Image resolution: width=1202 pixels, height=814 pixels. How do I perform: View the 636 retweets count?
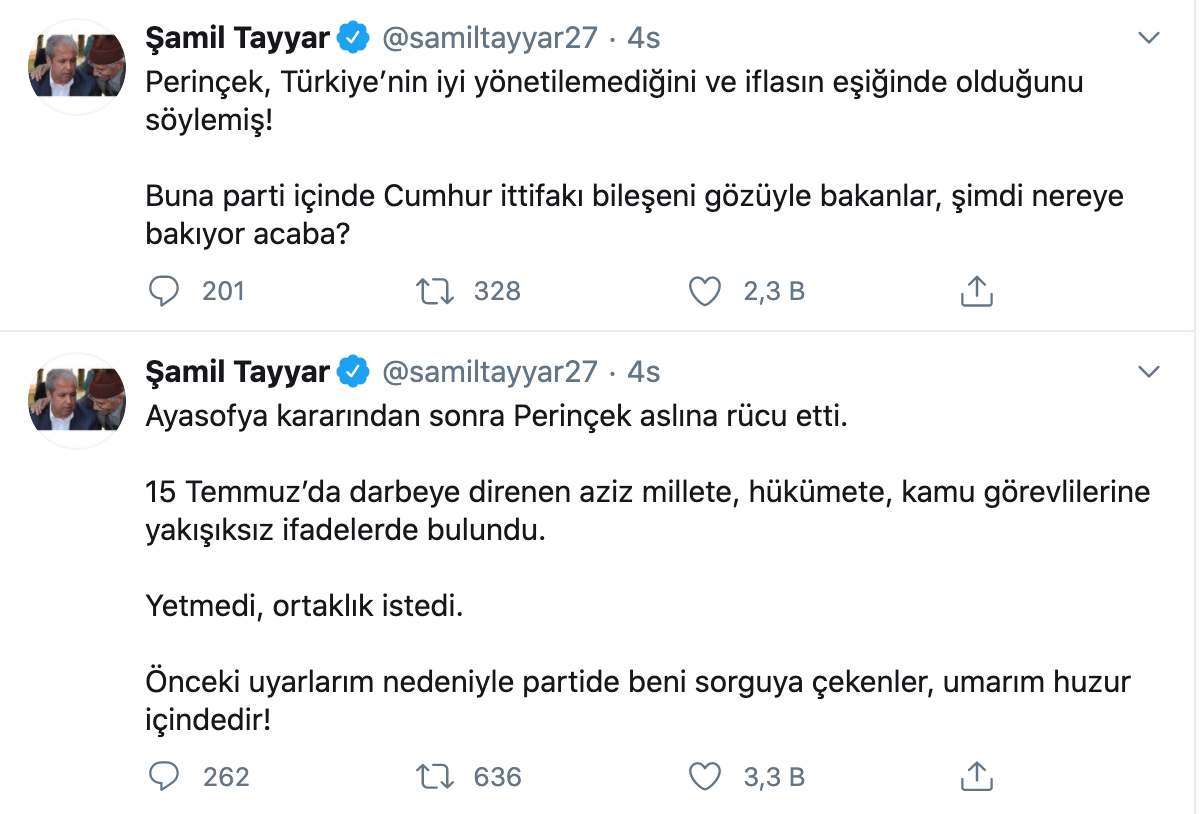point(499,776)
